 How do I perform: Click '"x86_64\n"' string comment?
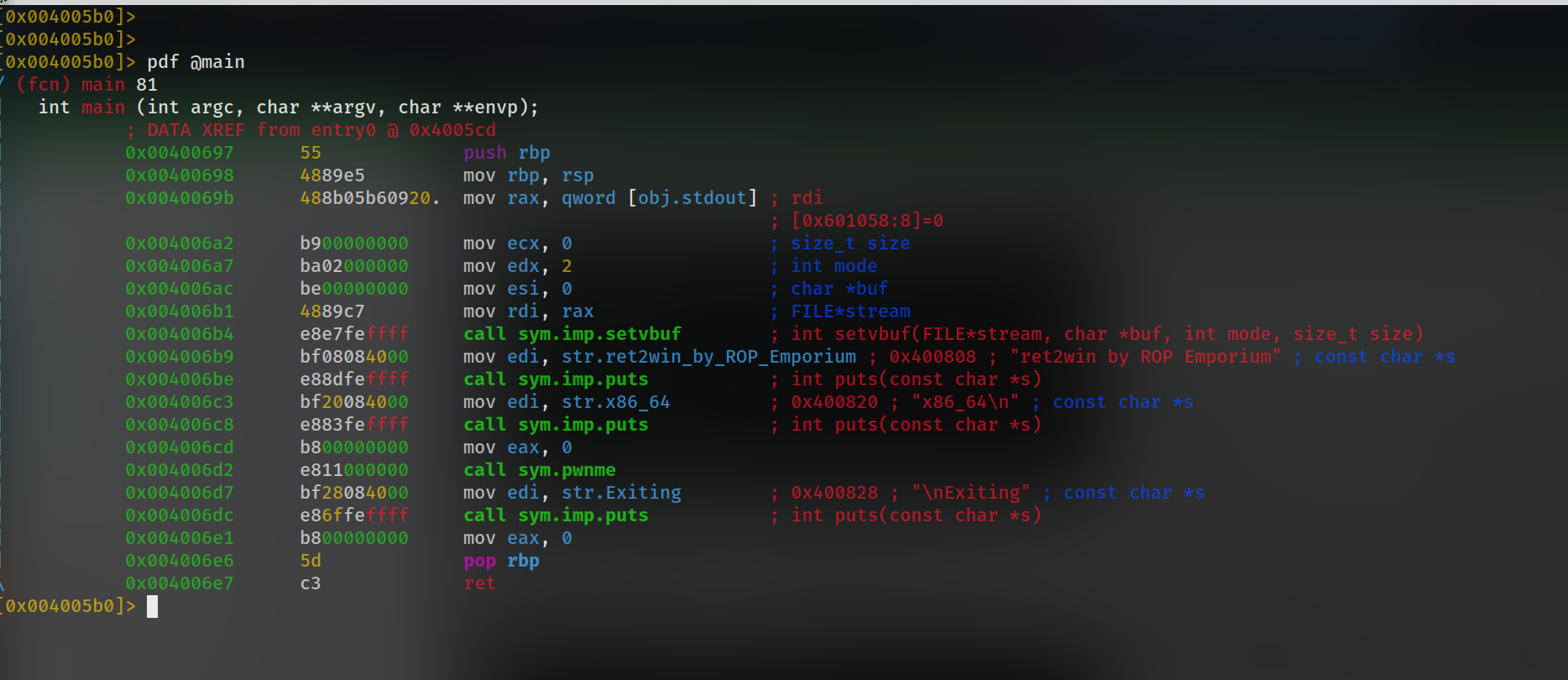click(965, 402)
